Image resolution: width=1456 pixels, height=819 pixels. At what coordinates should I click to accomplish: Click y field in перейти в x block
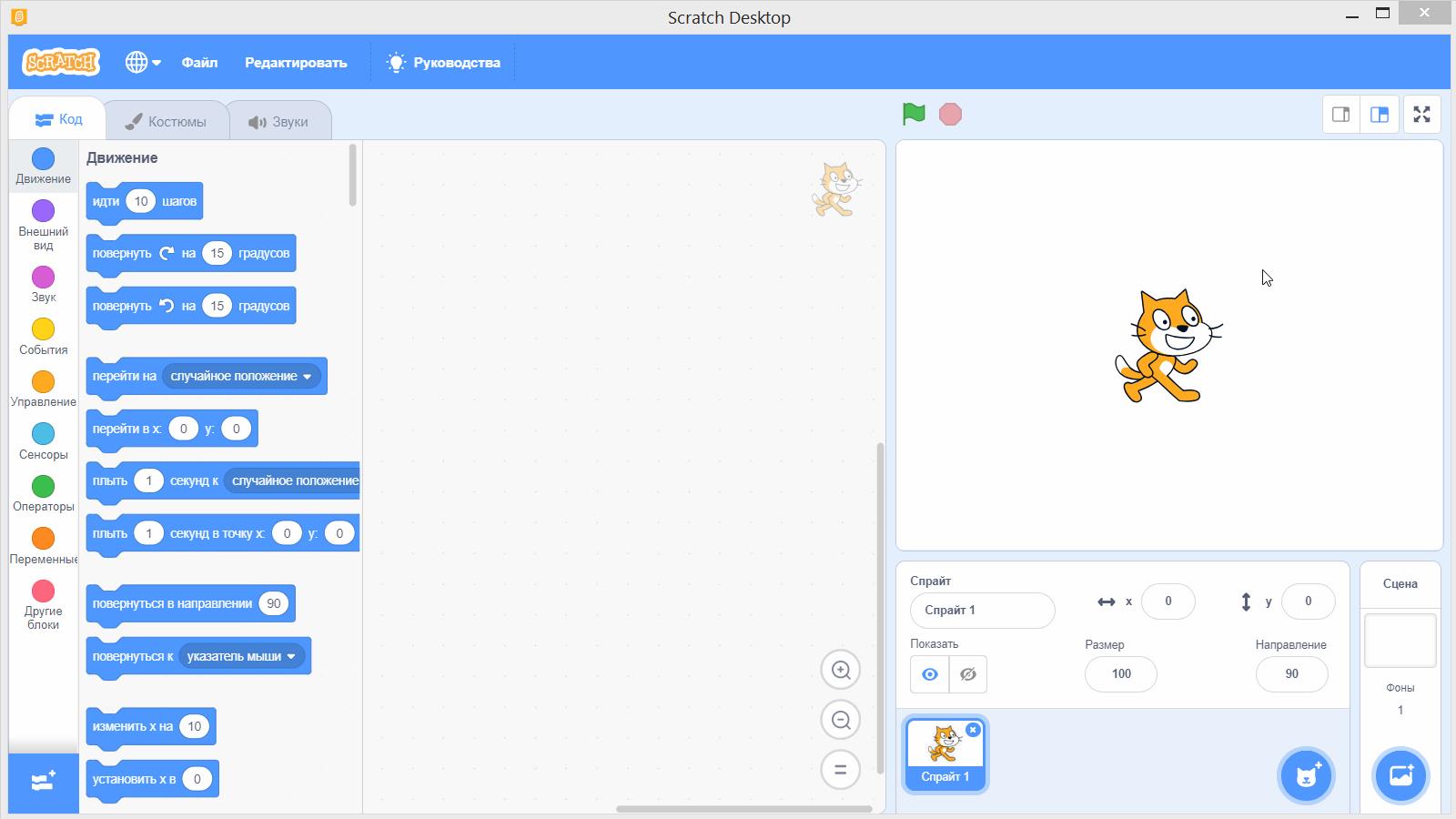(x=236, y=429)
